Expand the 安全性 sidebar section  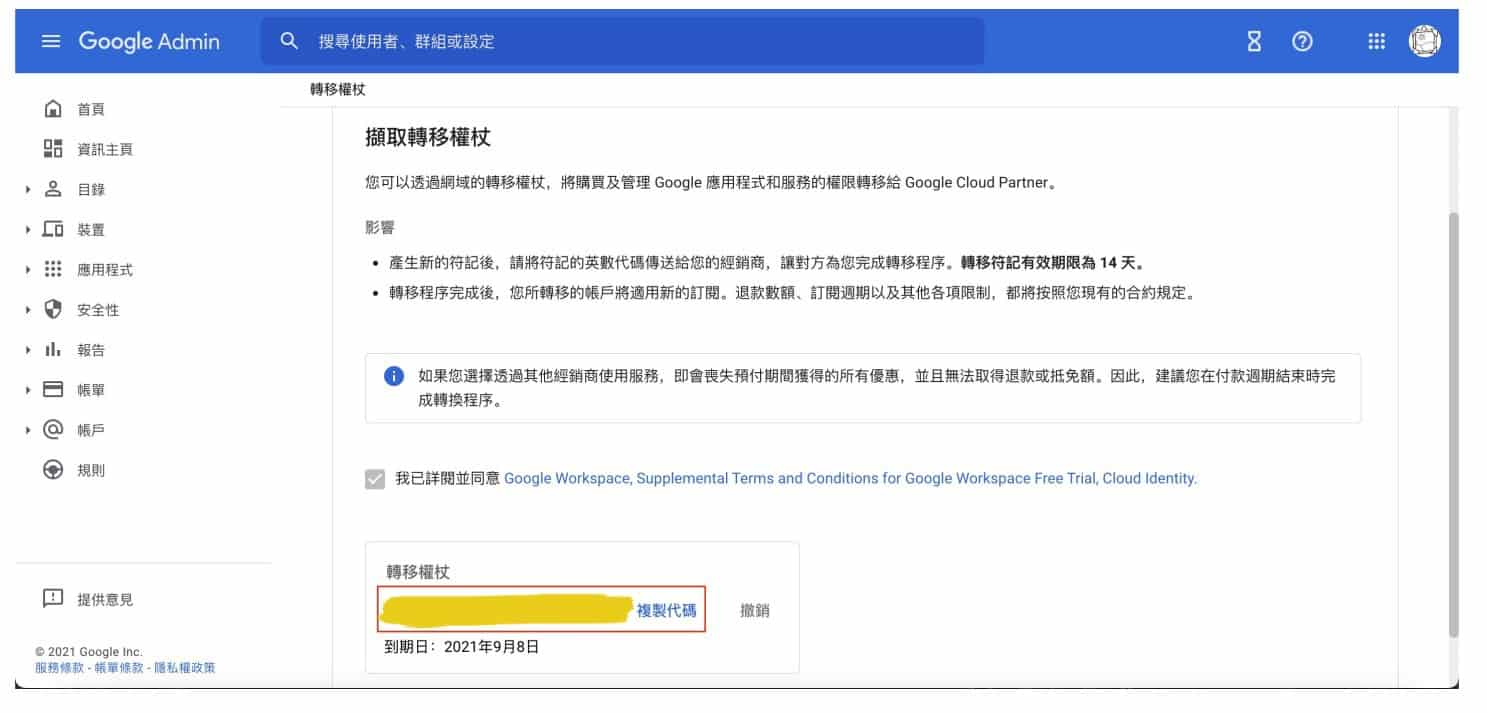28,309
